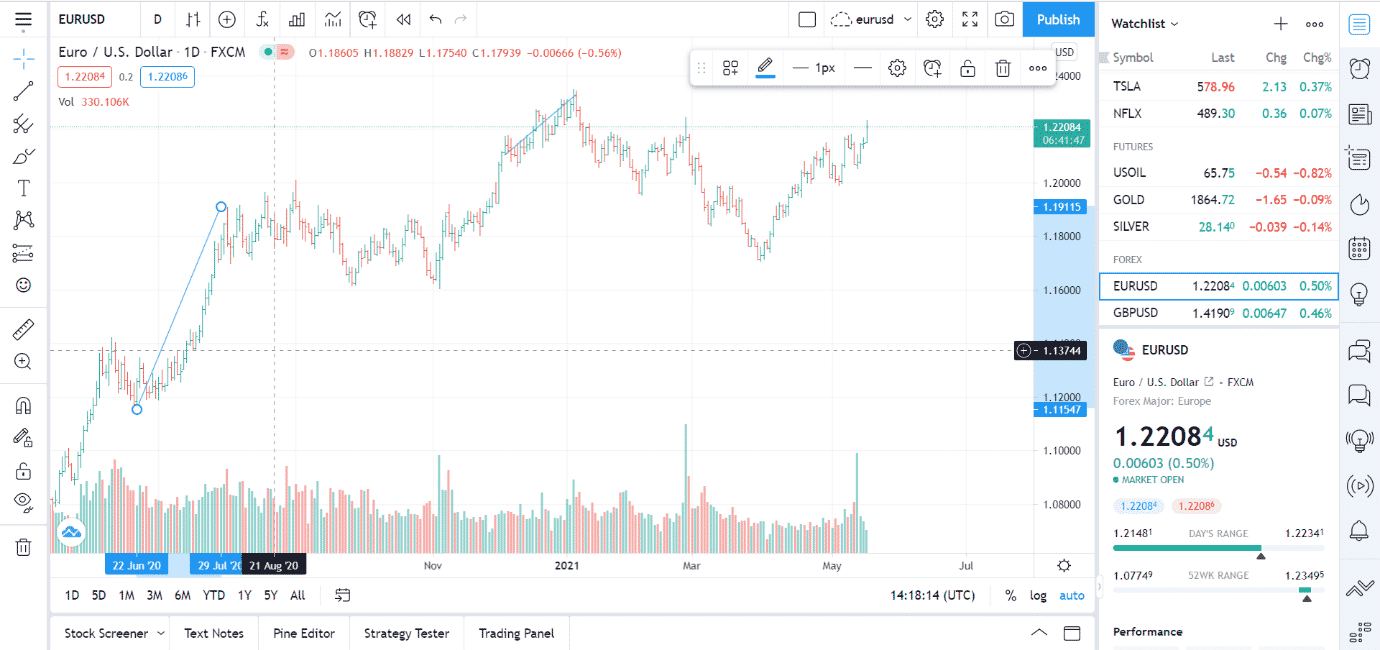Toggle auto scale

pos(1072,595)
